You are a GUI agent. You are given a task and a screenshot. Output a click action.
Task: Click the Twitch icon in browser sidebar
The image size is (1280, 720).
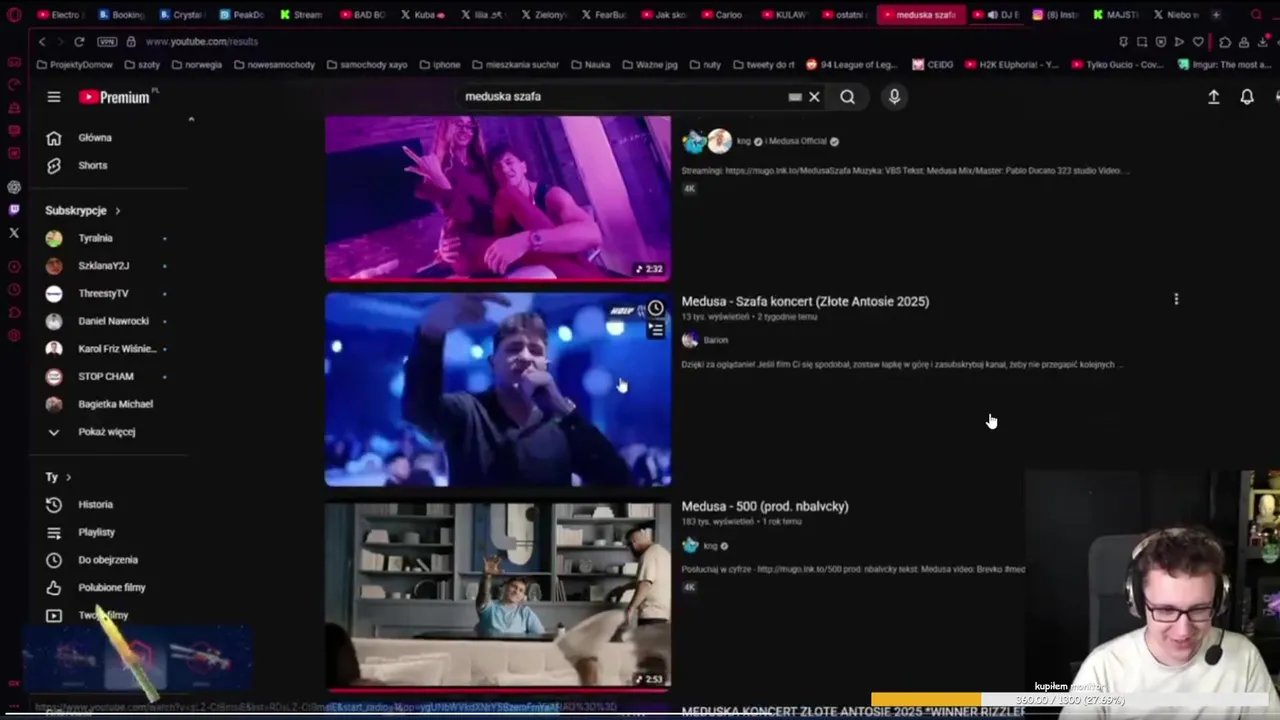pyautogui.click(x=14, y=210)
